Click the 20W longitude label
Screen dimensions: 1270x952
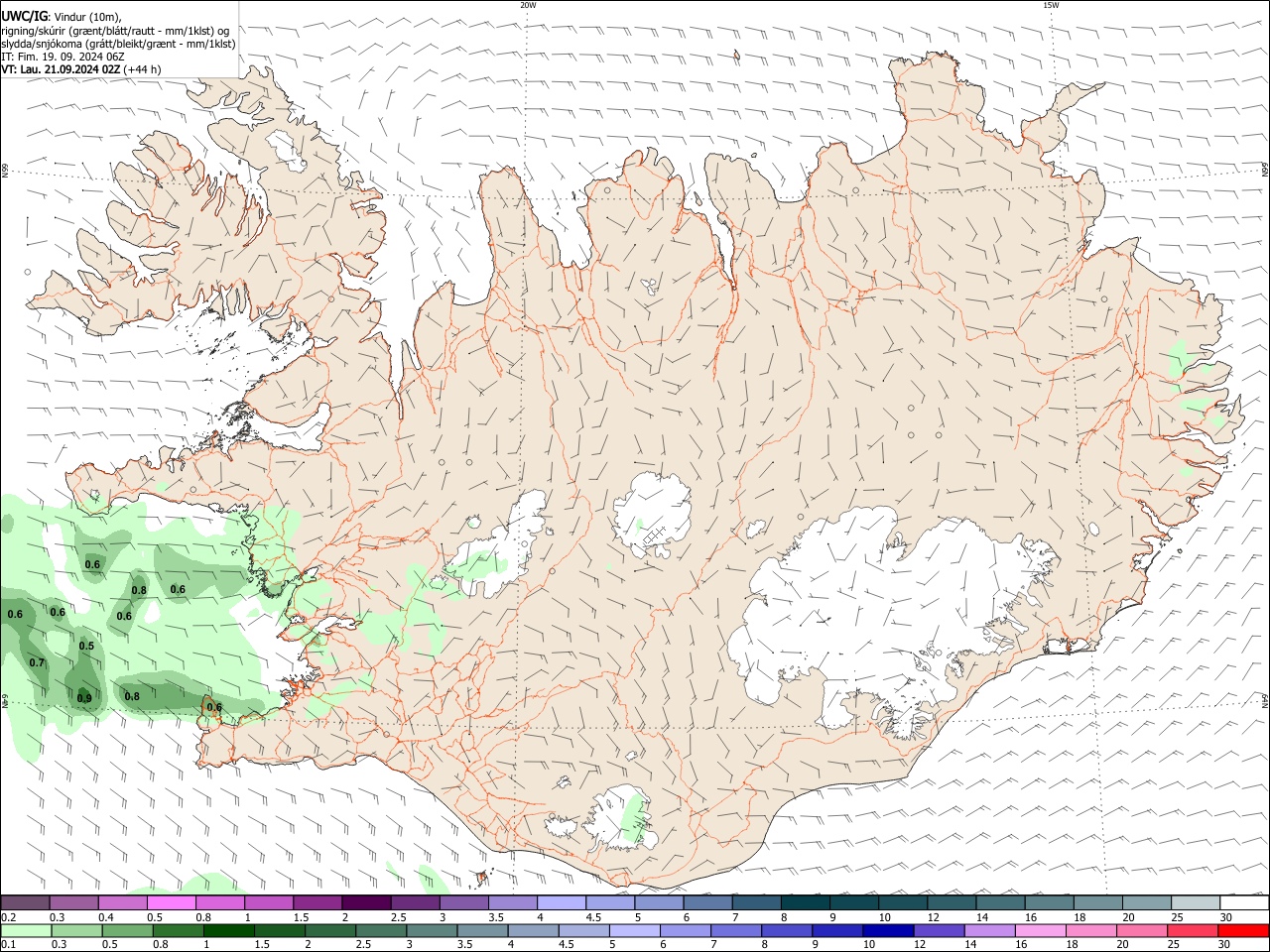(528, 5)
